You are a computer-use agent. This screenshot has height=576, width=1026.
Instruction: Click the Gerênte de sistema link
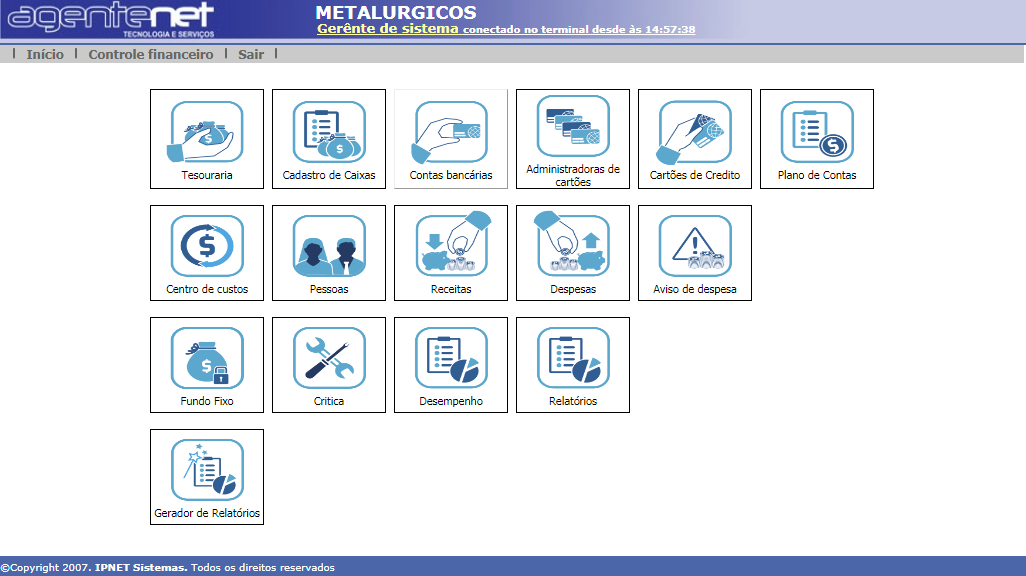[387, 28]
